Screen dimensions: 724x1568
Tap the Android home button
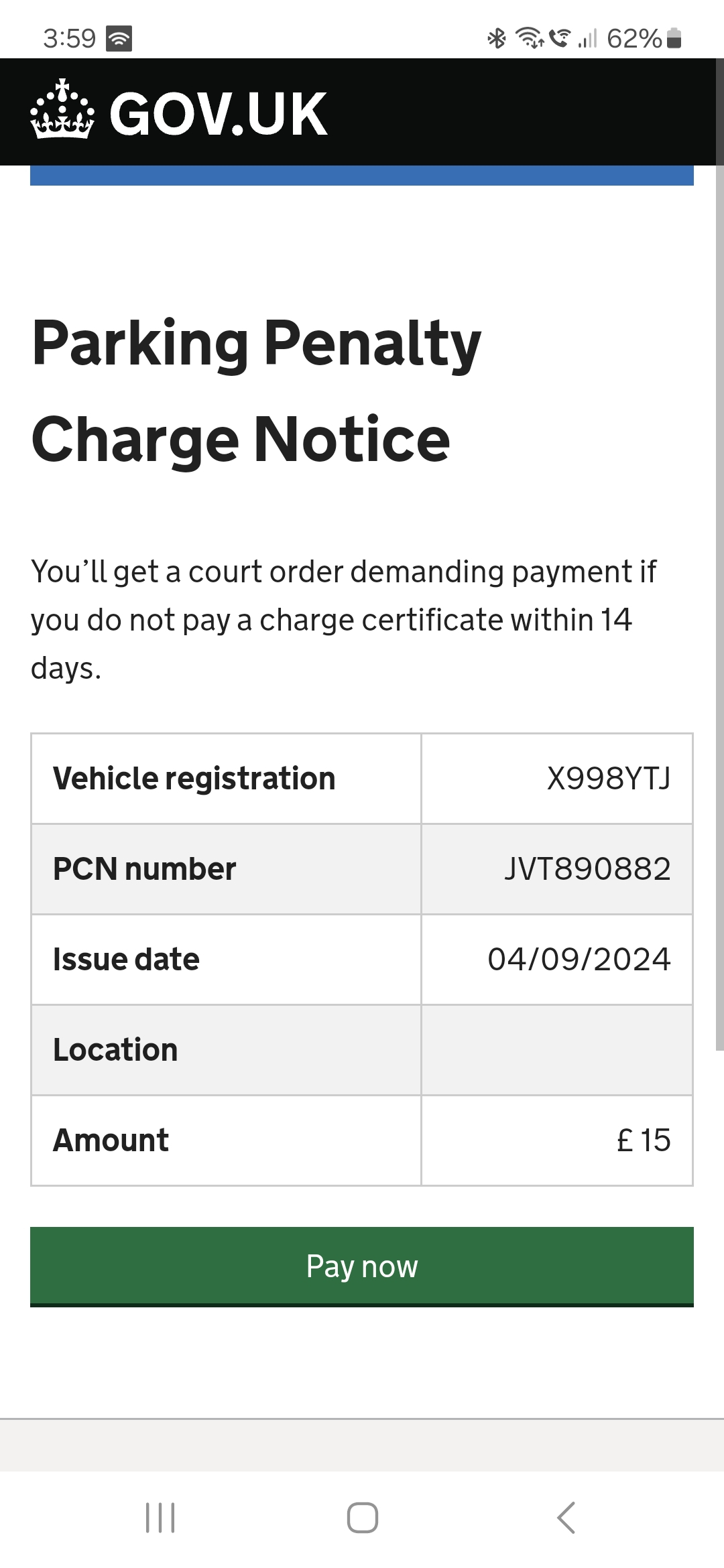(x=363, y=1518)
